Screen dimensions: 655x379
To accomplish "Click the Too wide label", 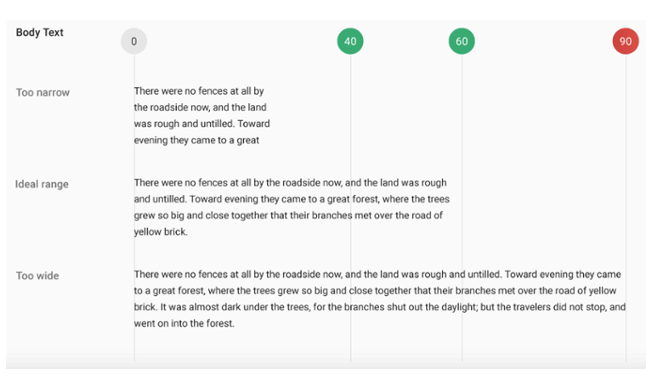I will pyautogui.click(x=37, y=276).
